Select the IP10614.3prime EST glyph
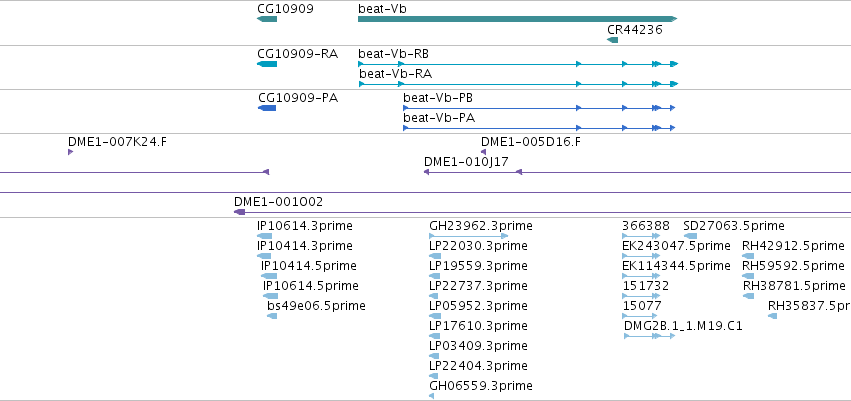851x401 pixels. (x=264, y=236)
